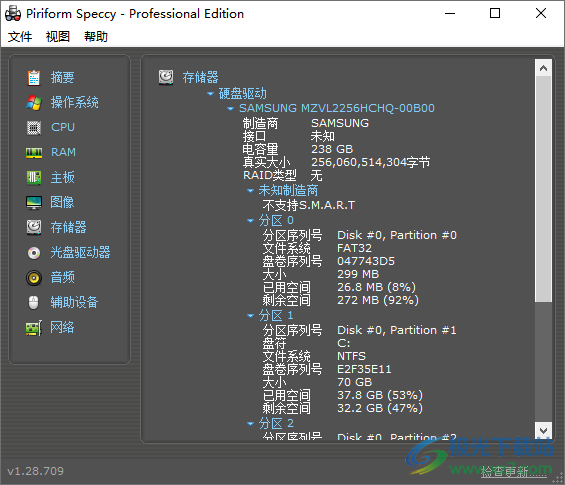This screenshot has height=485, width=565.
Task: Click the value 256,060,514,304字节
Action: tap(371, 163)
